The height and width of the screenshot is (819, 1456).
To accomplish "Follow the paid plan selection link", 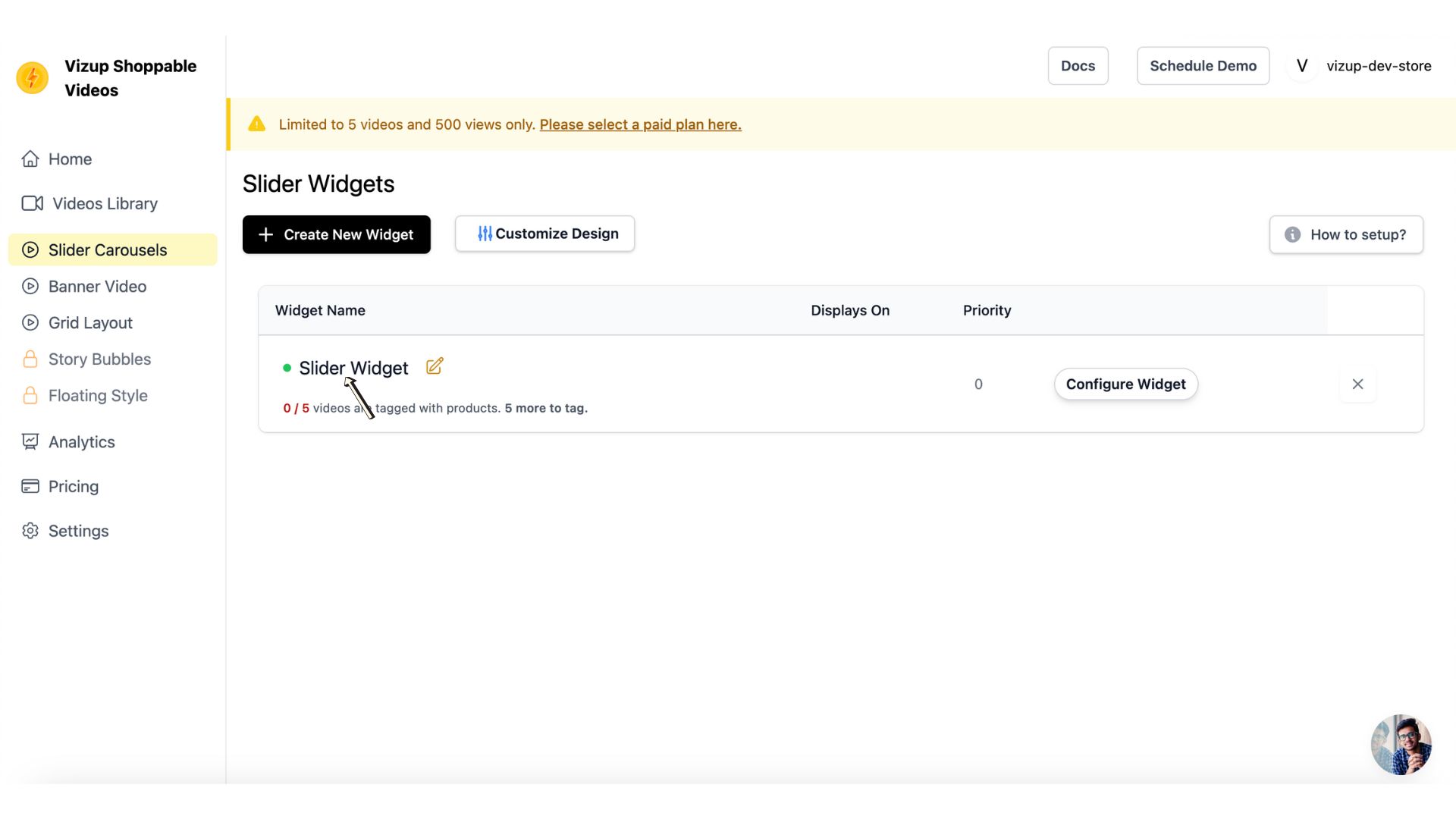I will click(639, 124).
